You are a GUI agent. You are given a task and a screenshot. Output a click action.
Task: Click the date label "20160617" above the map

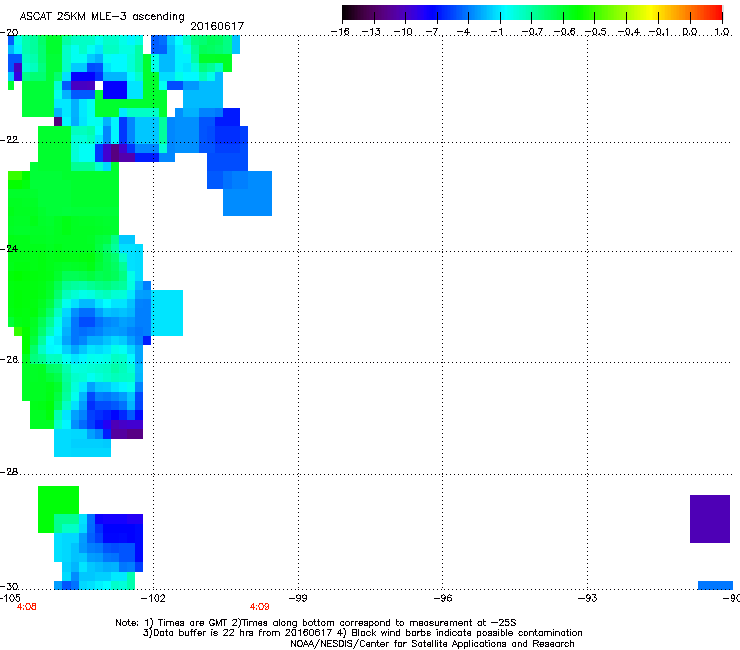click(x=217, y=26)
